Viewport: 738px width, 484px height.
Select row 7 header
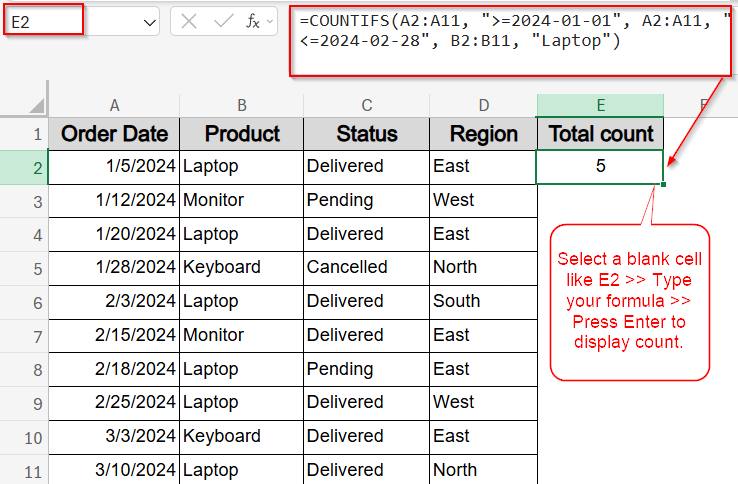click(x=24, y=337)
